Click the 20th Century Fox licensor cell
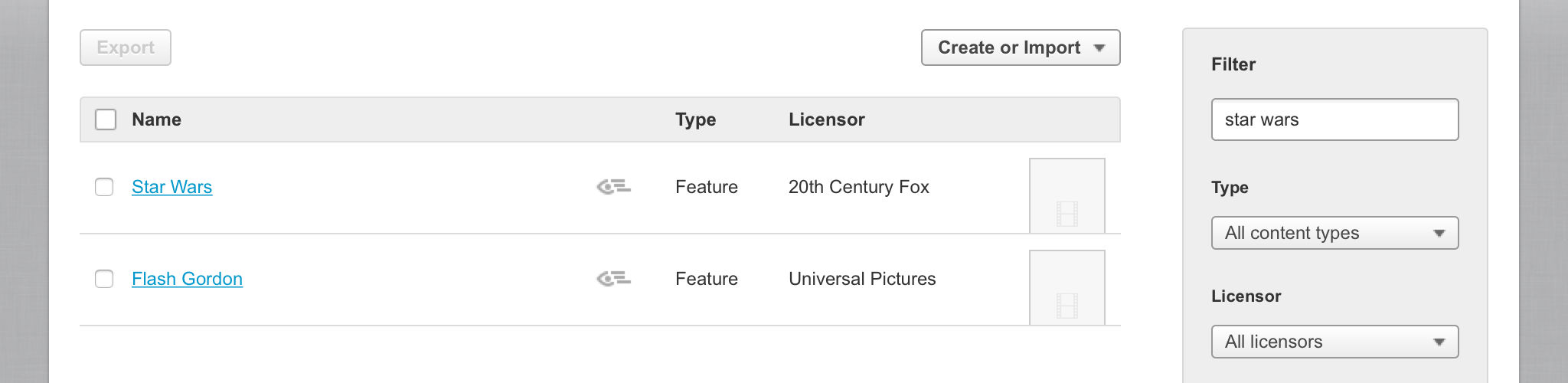This screenshot has height=383, width=1568. point(858,187)
